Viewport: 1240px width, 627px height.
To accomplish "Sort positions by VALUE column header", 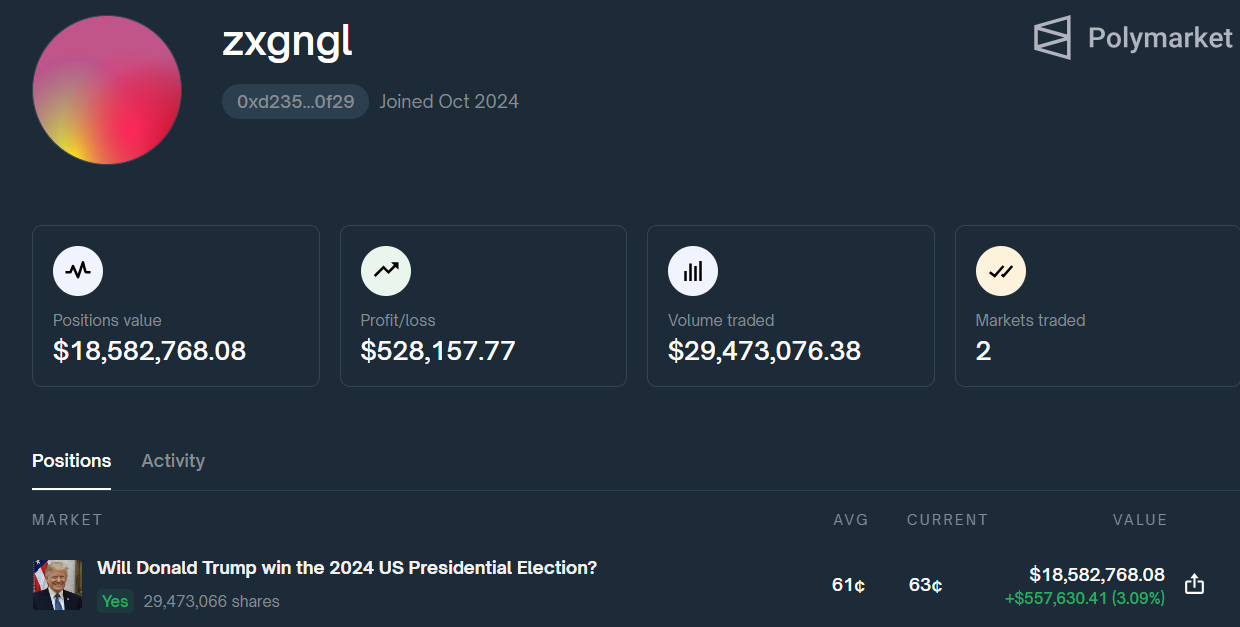I will 1140,520.
